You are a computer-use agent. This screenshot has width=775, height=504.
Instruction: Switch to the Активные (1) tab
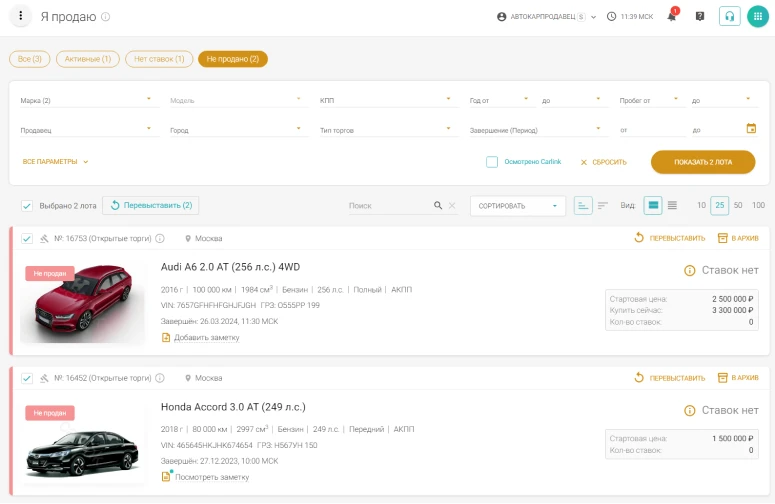(88, 59)
